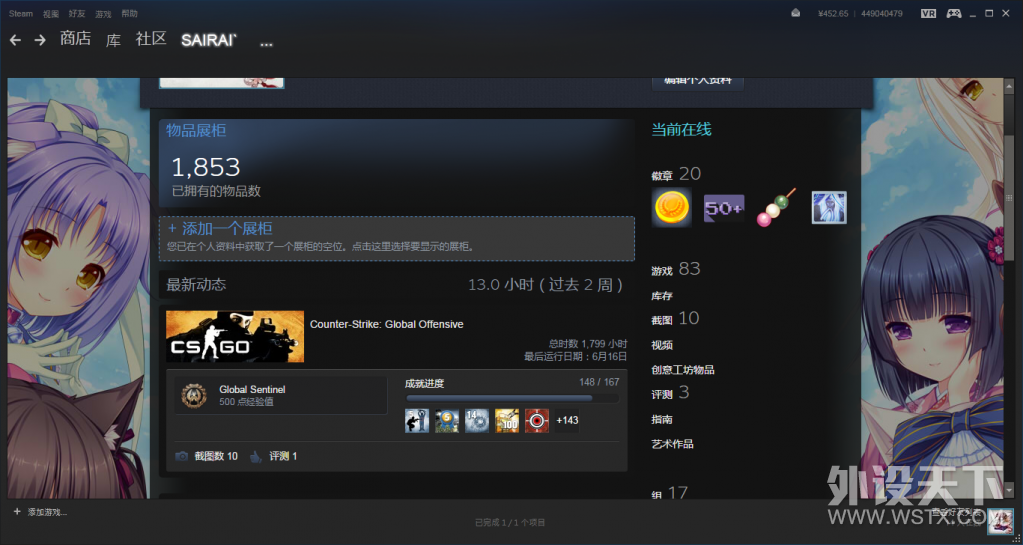
Task: View the first CS:GO achievement icon
Action: coord(417,421)
